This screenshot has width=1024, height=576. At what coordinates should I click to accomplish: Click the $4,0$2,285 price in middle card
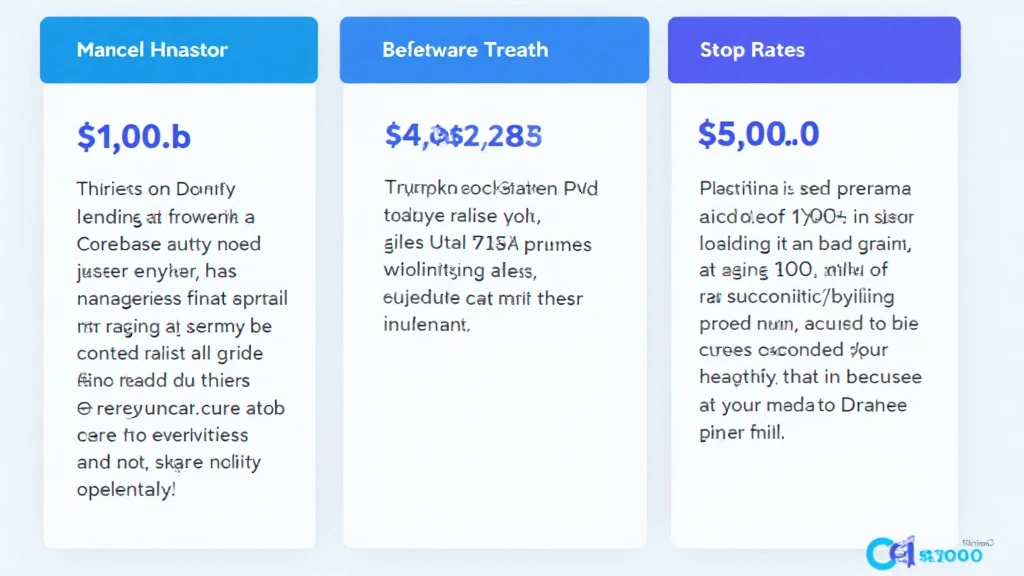463,135
